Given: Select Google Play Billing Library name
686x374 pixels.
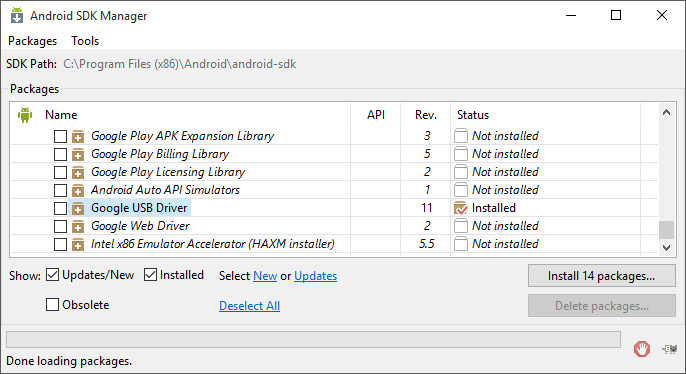Looking at the screenshot, I should coord(160,154).
